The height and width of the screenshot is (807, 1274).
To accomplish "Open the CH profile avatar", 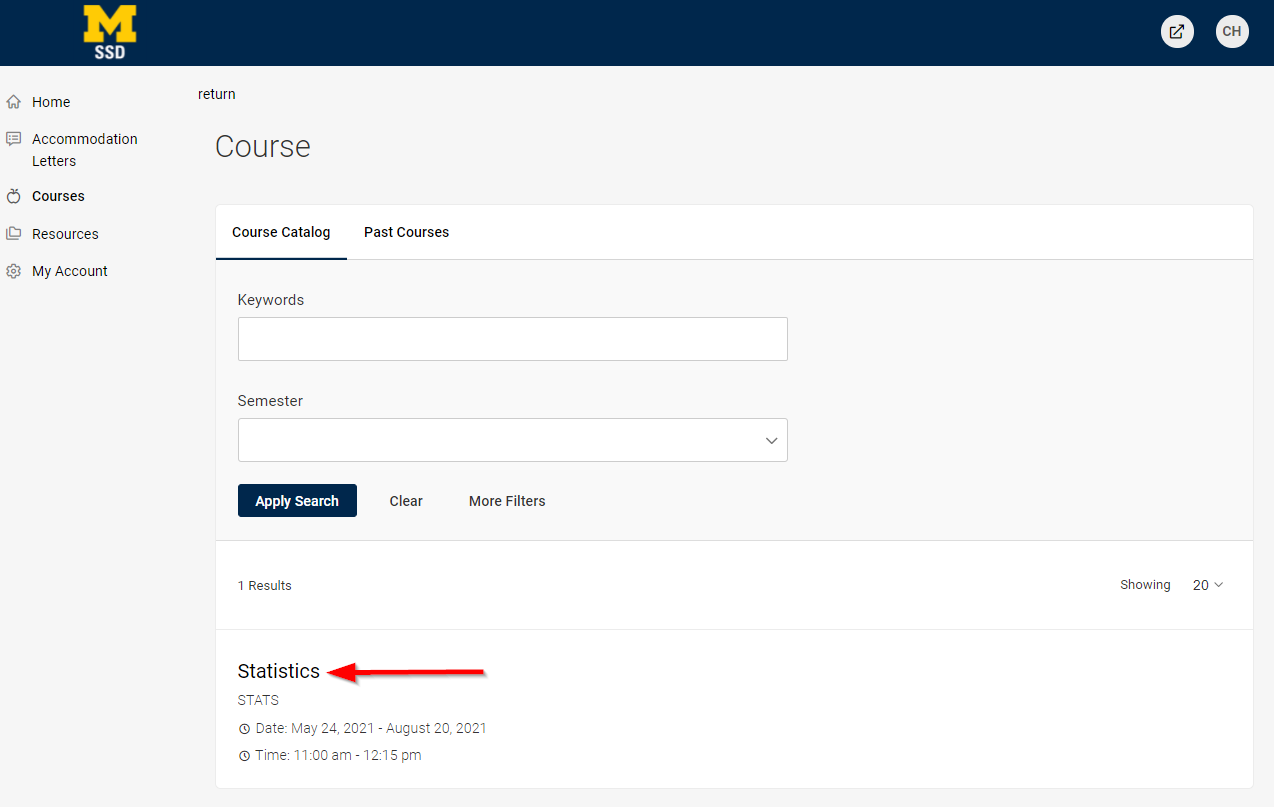I will [1231, 31].
